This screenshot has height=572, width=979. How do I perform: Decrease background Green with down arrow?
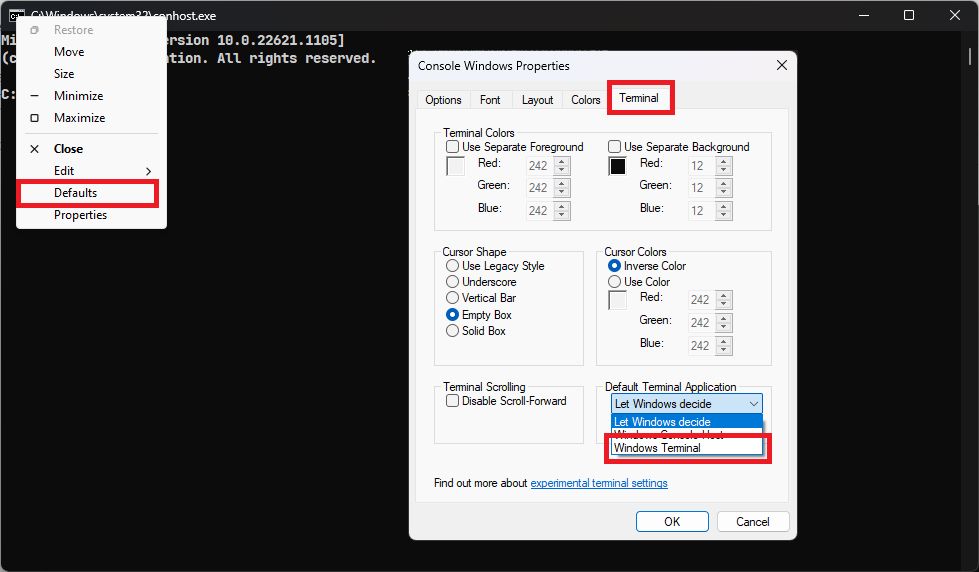[x=724, y=192]
